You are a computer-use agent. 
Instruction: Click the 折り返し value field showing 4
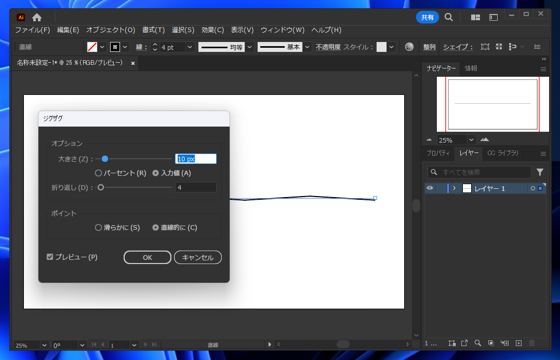coord(196,187)
